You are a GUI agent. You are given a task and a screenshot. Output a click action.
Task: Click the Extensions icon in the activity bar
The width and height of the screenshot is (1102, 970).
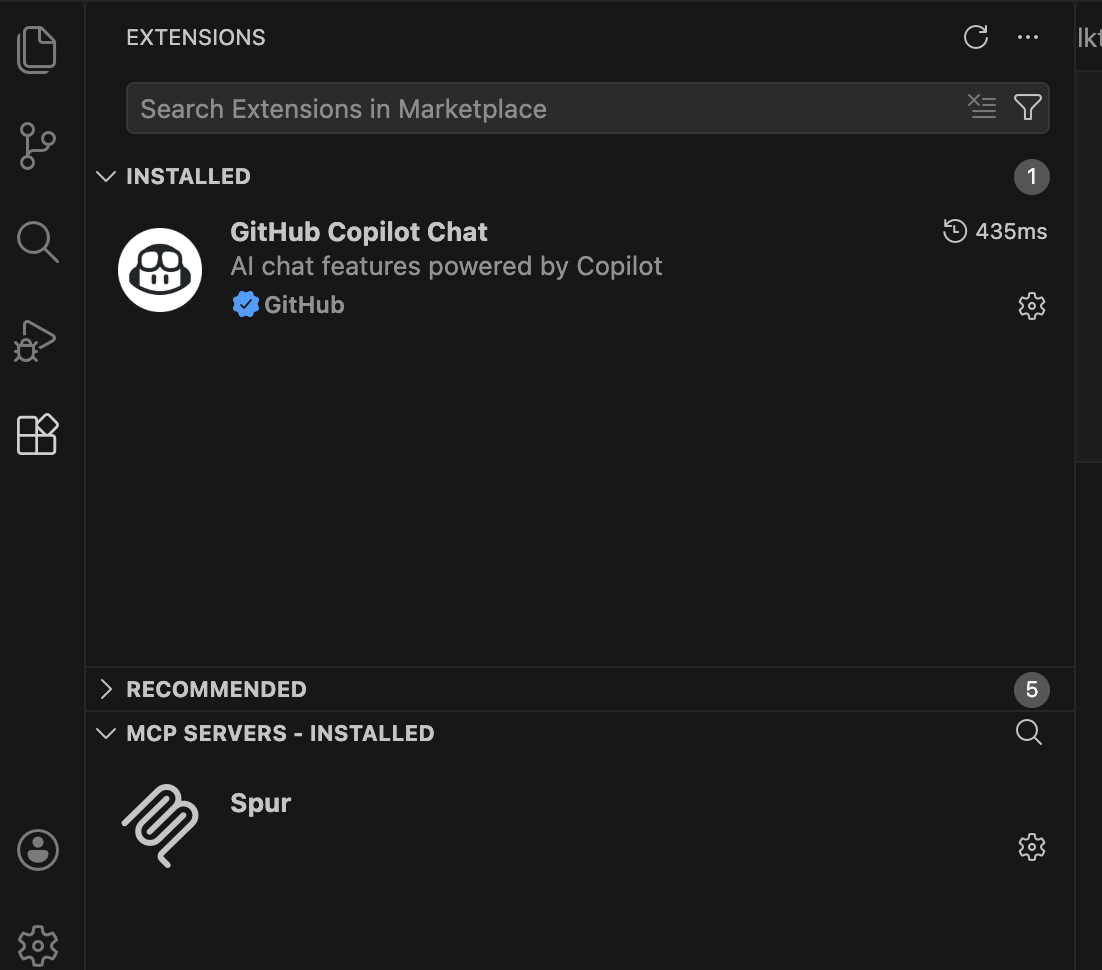[x=37, y=434]
